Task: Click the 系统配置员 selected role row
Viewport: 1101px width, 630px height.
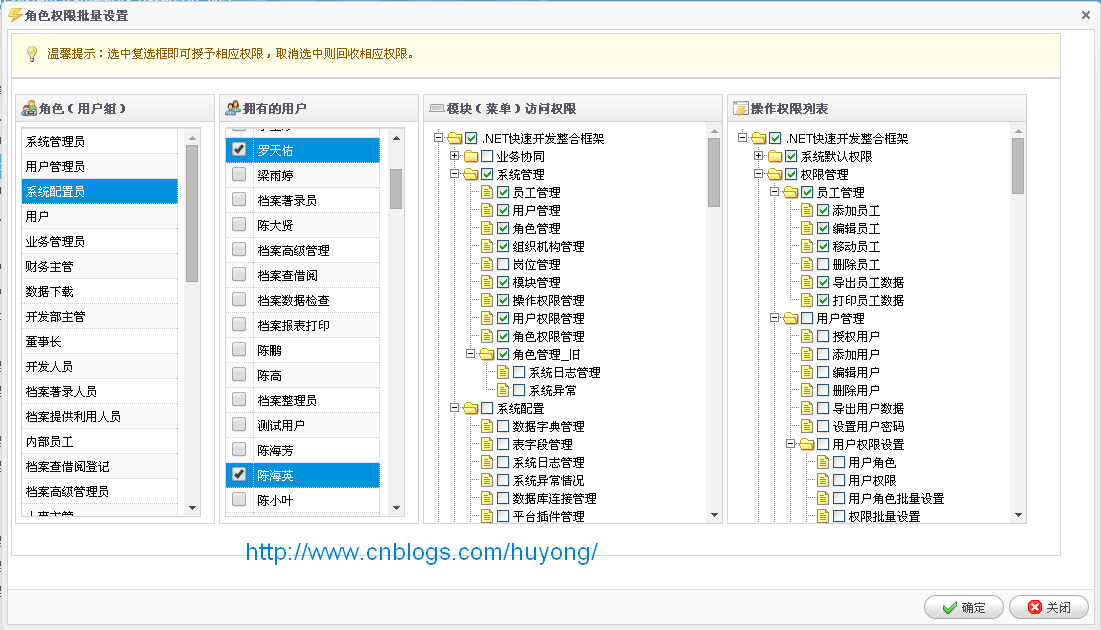Action: click(x=100, y=191)
